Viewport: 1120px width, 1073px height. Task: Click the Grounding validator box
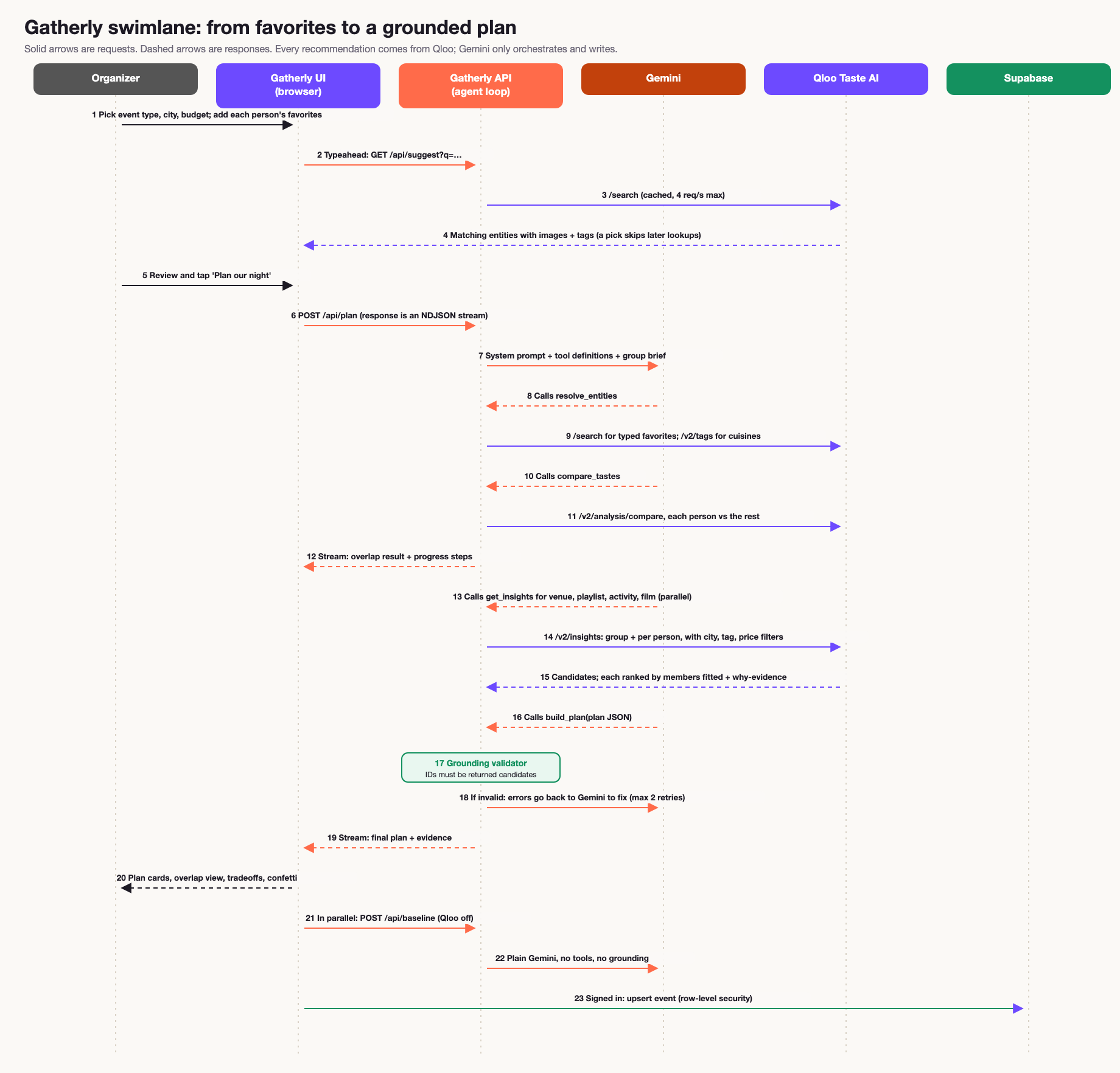[481, 767]
